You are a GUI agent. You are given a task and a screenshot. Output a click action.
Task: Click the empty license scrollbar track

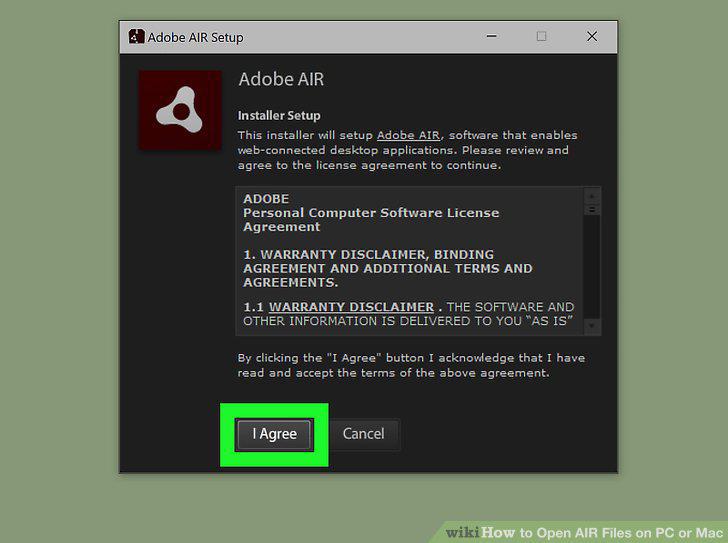pos(592,267)
